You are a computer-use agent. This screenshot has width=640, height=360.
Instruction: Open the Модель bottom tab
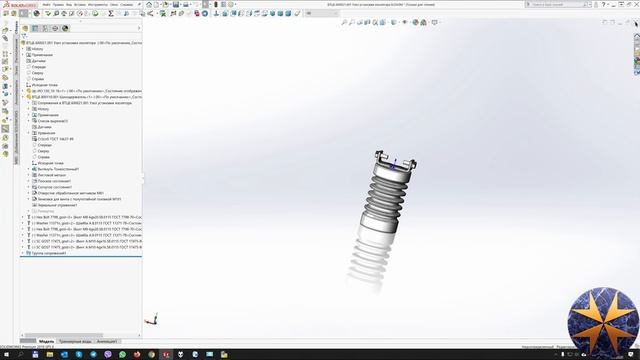coord(46,341)
